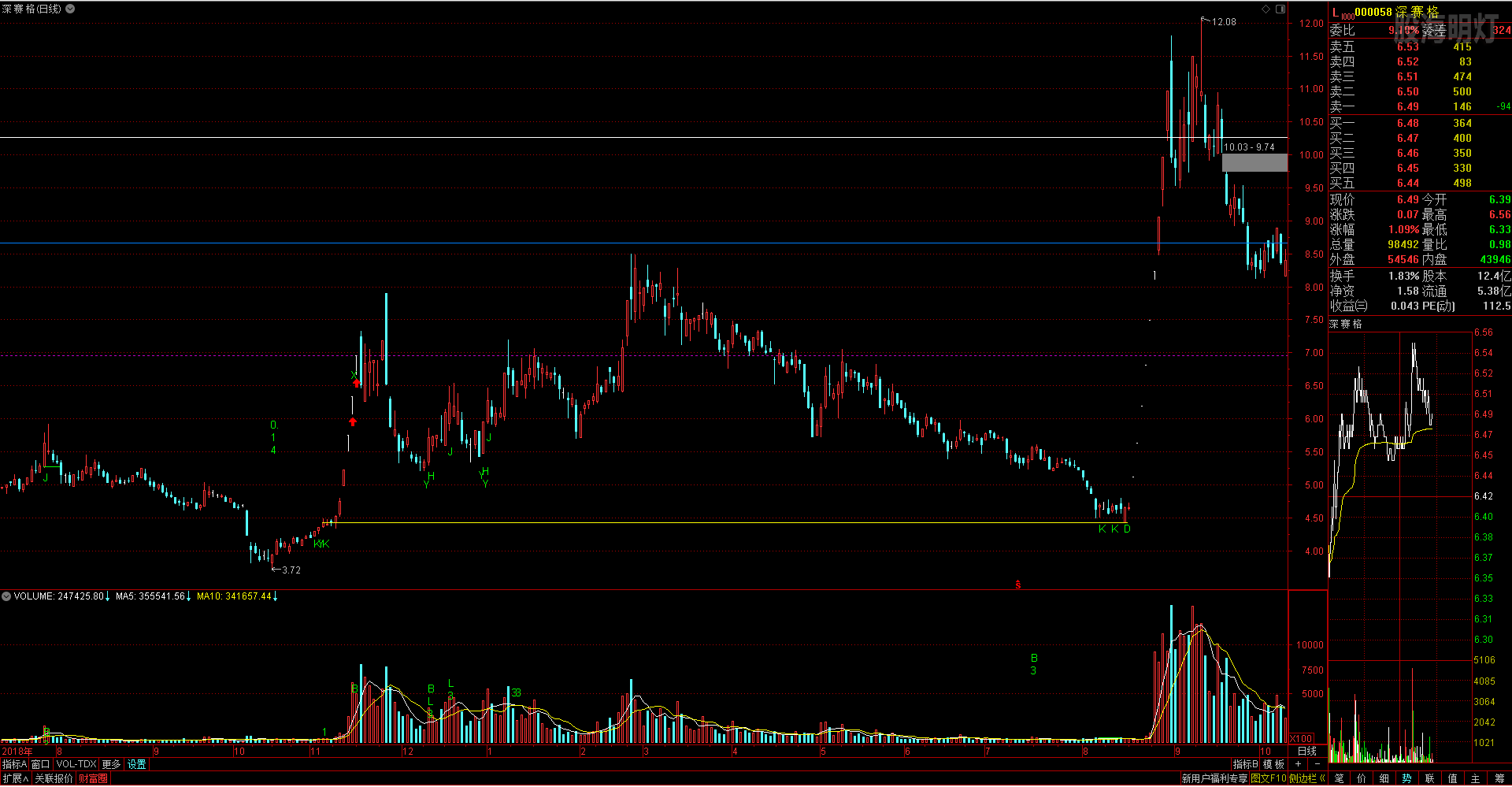Switch to 联 related tab

click(x=1430, y=778)
